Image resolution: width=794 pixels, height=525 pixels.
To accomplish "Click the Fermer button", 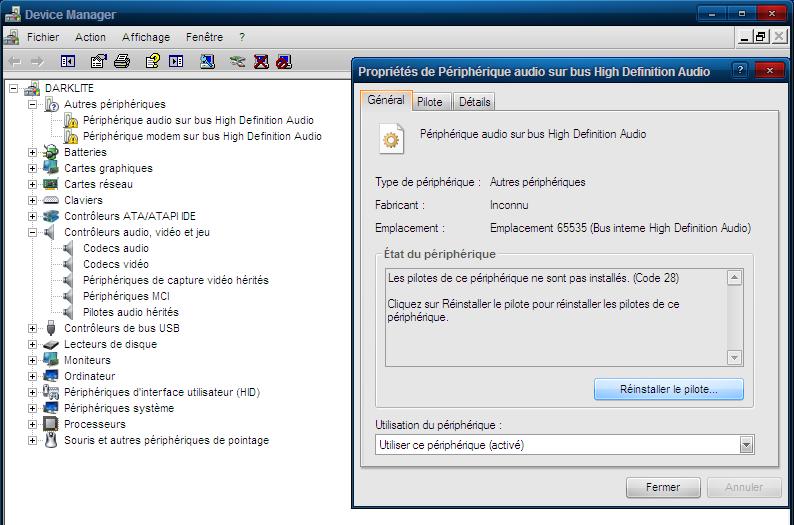I will [x=663, y=488].
